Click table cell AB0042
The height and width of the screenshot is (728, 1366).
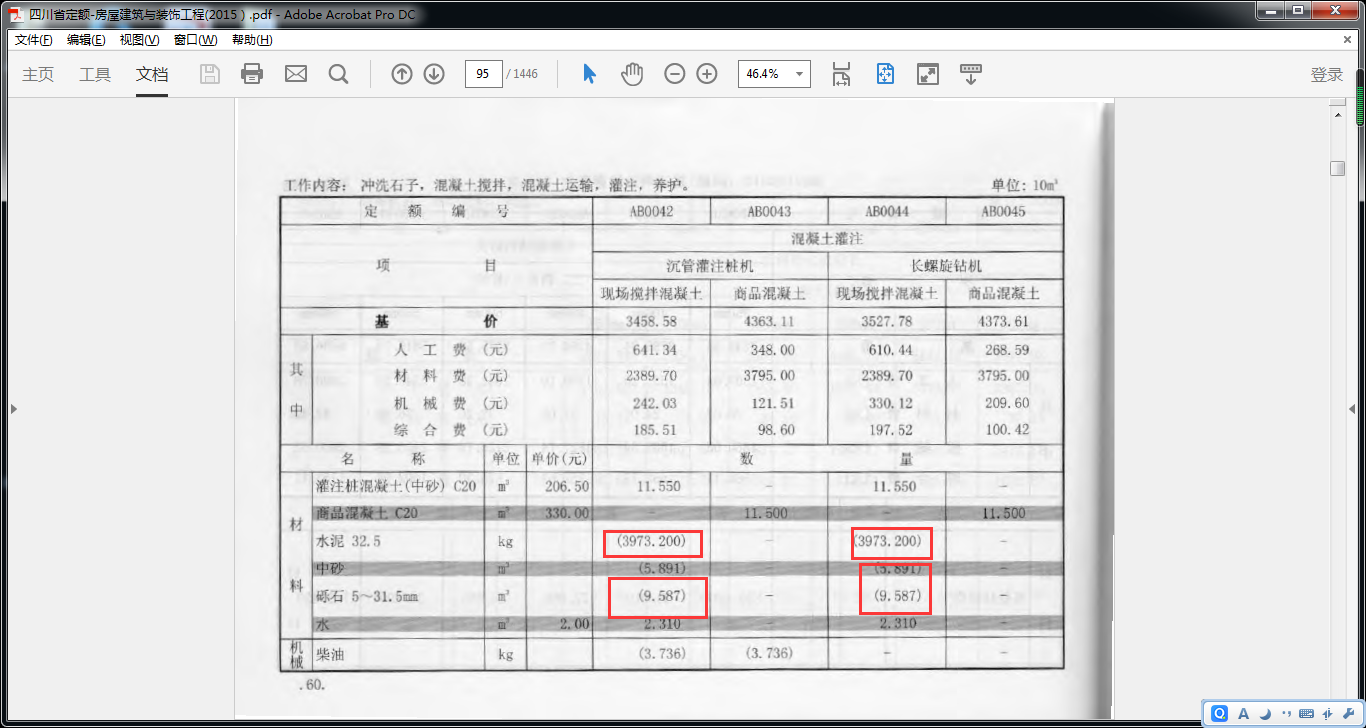point(651,212)
